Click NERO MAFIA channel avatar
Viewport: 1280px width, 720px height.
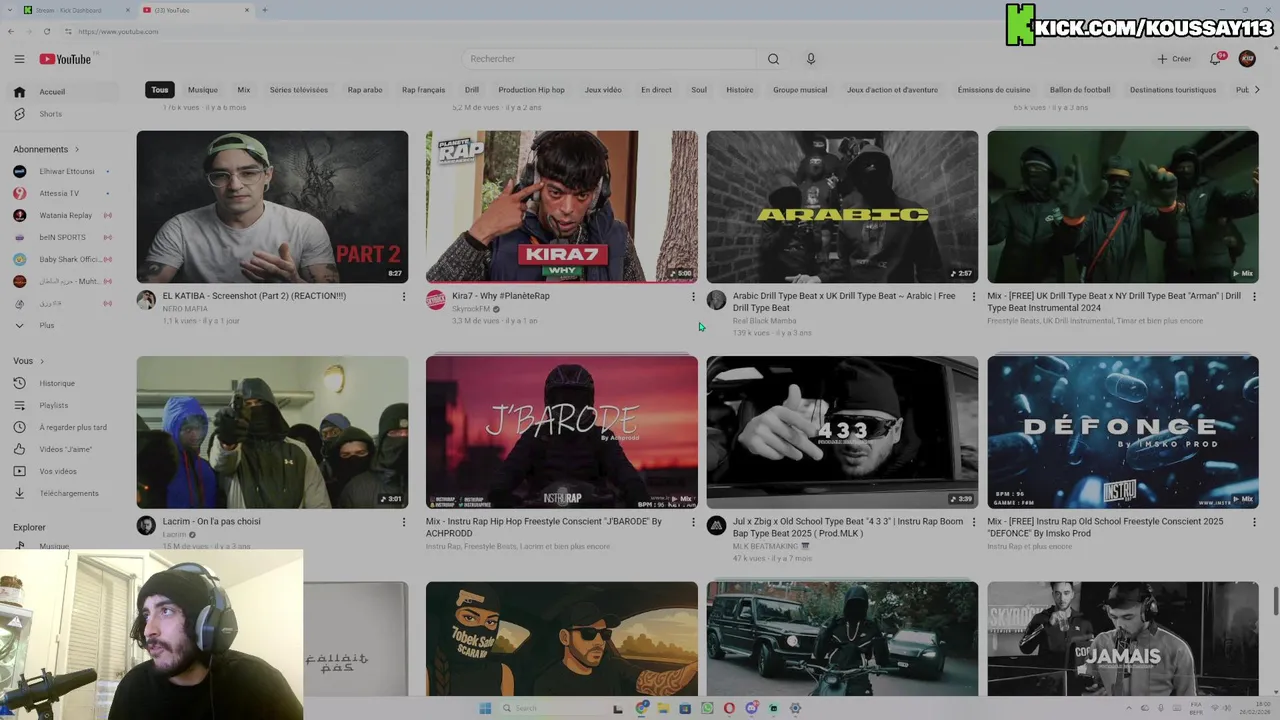146,300
